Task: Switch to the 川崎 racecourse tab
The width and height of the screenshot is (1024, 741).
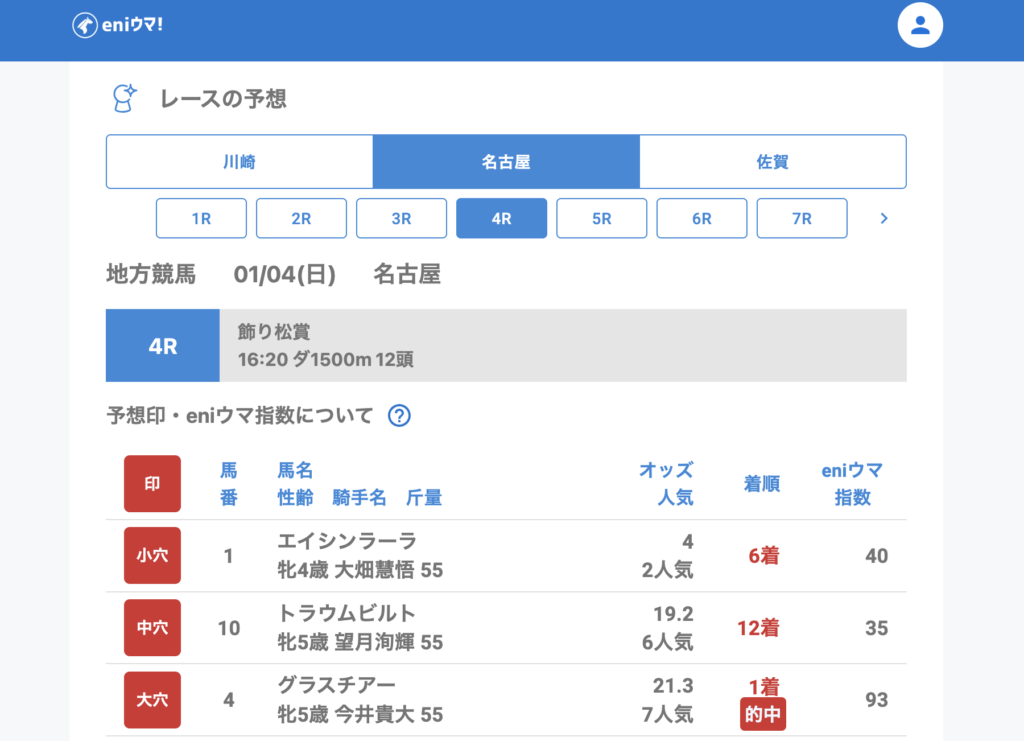Action: pos(239,162)
